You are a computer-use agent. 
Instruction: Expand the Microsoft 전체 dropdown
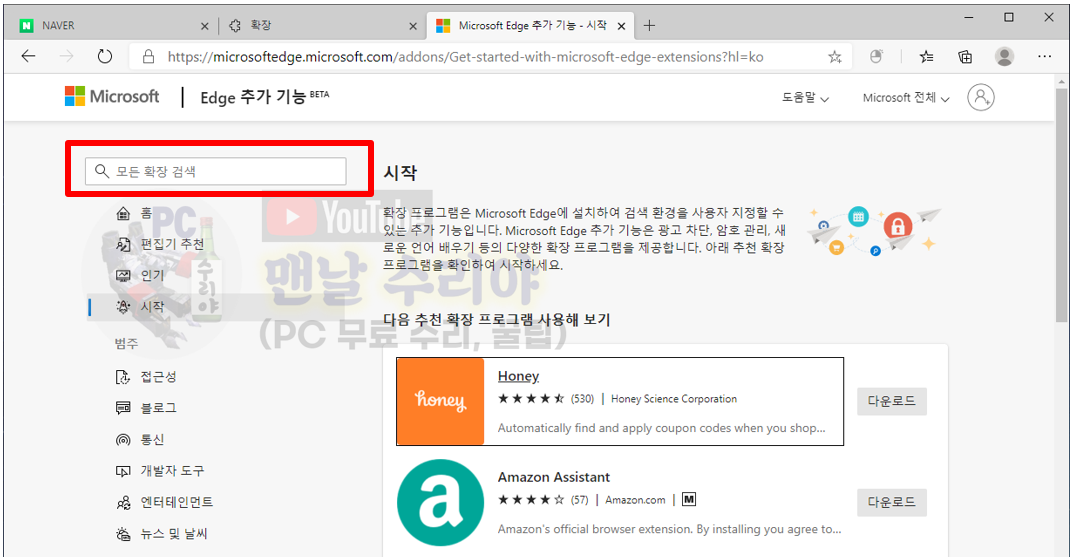click(x=906, y=98)
